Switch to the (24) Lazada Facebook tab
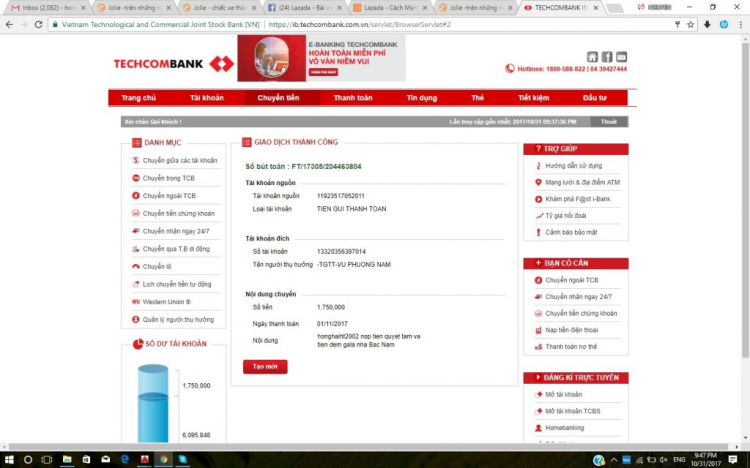Image resolution: width=750 pixels, height=468 pixels. point(304,8)
